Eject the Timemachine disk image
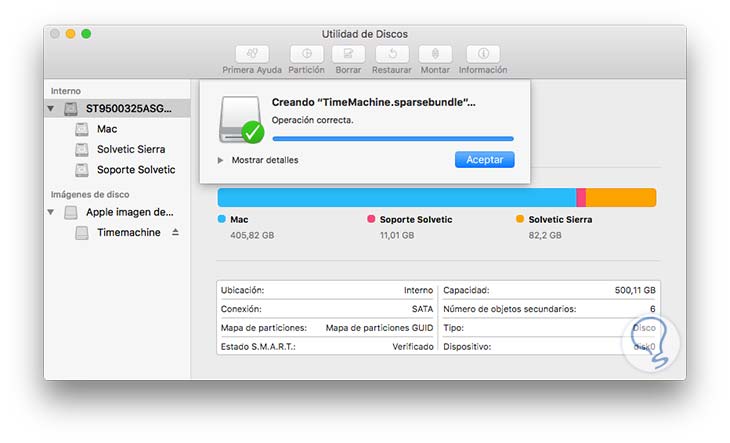The width and height of the screenshot is (730, 443). point(176,232)
